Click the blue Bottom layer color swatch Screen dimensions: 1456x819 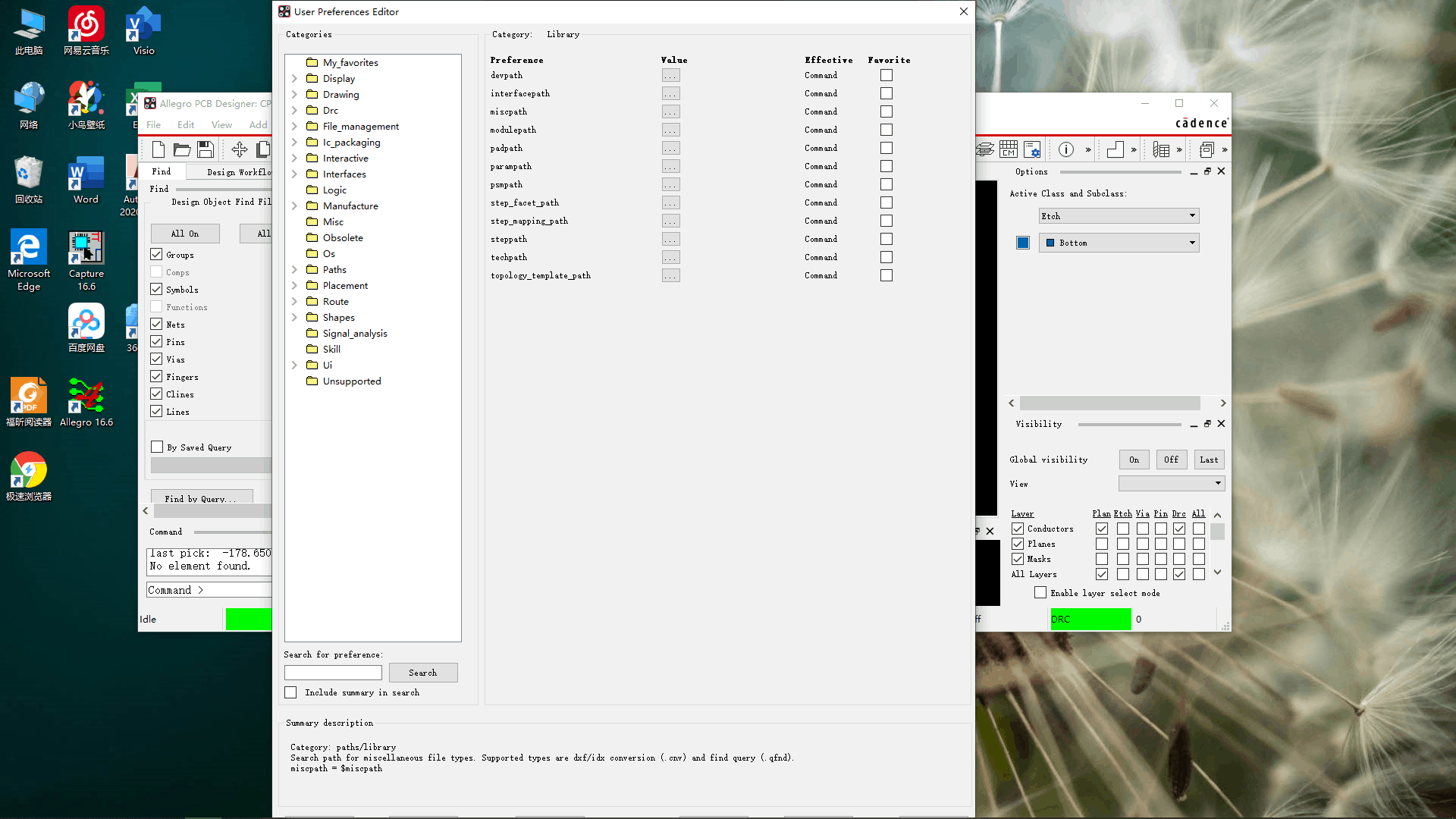point(1022,243)
